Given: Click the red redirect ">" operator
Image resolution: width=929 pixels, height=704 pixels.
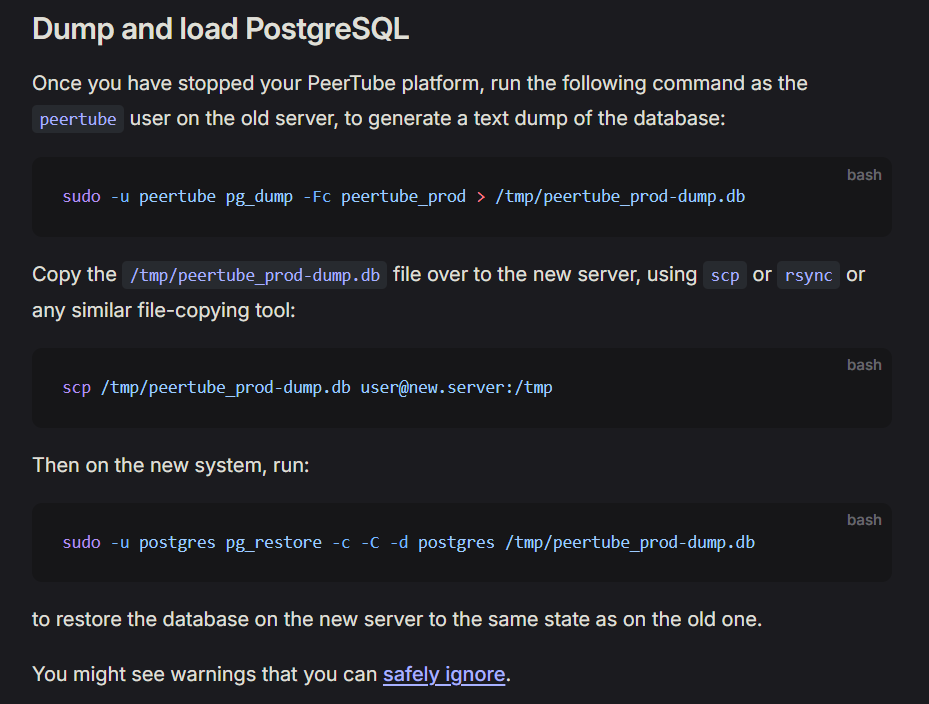Looking at the screenshot, I should click(480, 197).
